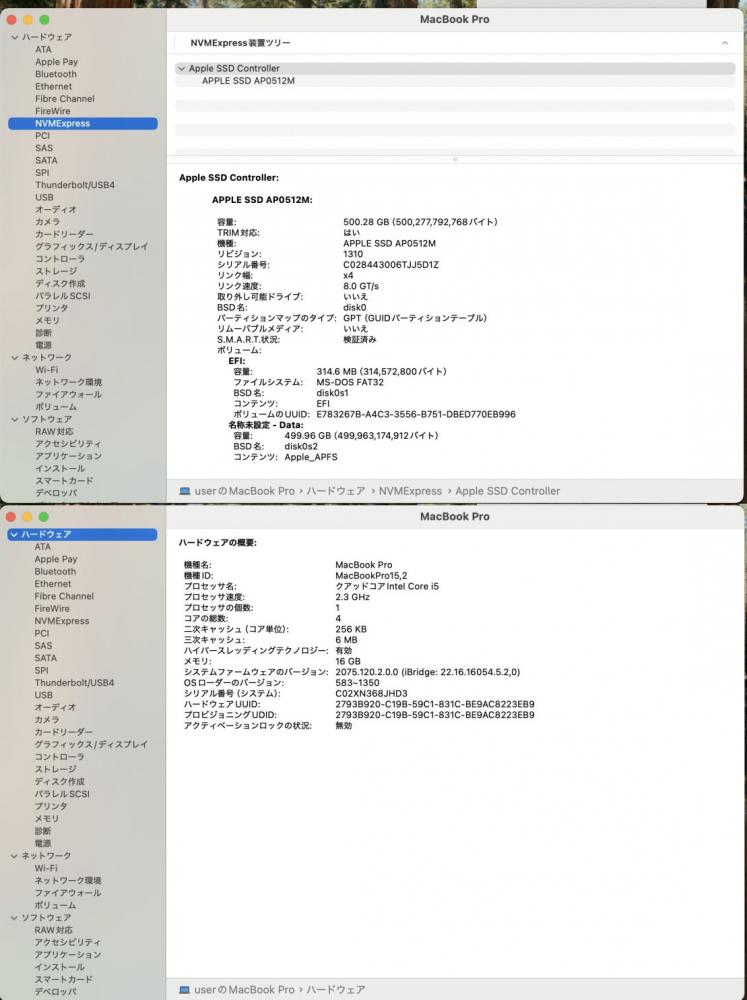Screen dimensions: 747x1000
Task: Open Wi-Fi in top window sidebar
Action: pyautogui.click(x=47, y=370)
